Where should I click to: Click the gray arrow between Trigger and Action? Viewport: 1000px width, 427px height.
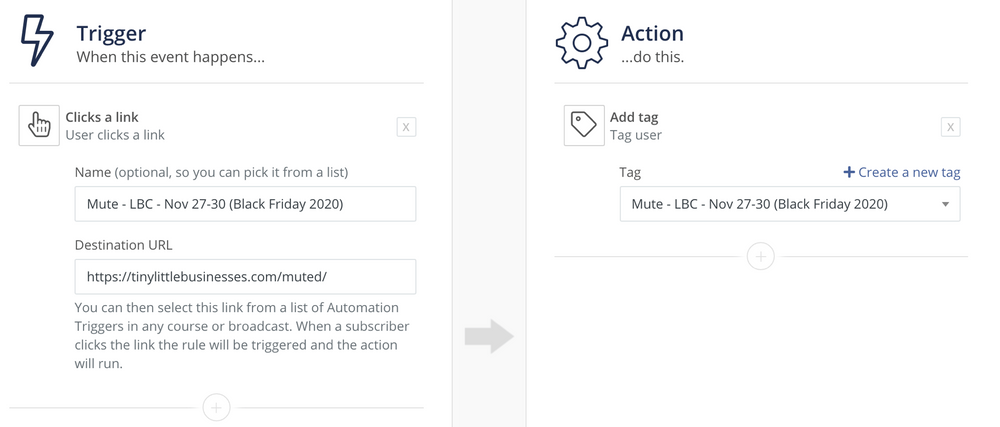489,336
